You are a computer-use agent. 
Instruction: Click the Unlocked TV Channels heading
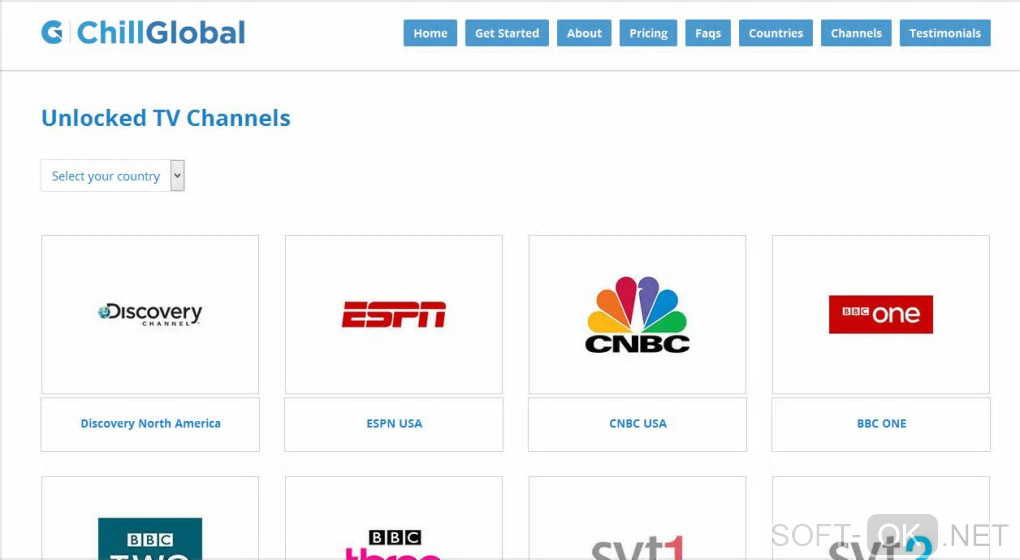click(166, 118)
